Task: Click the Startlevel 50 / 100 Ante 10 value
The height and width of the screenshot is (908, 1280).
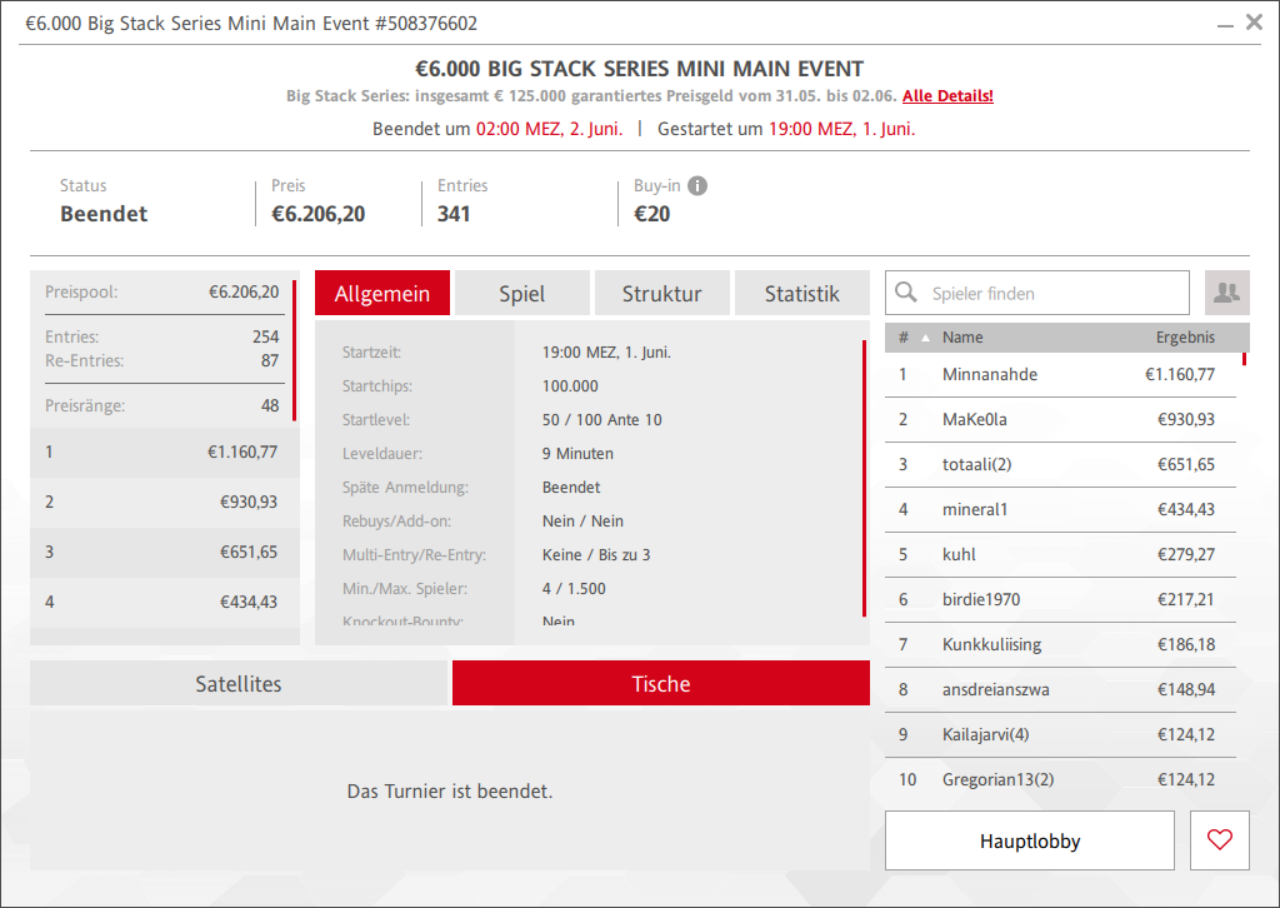Action: click(602, 420)
